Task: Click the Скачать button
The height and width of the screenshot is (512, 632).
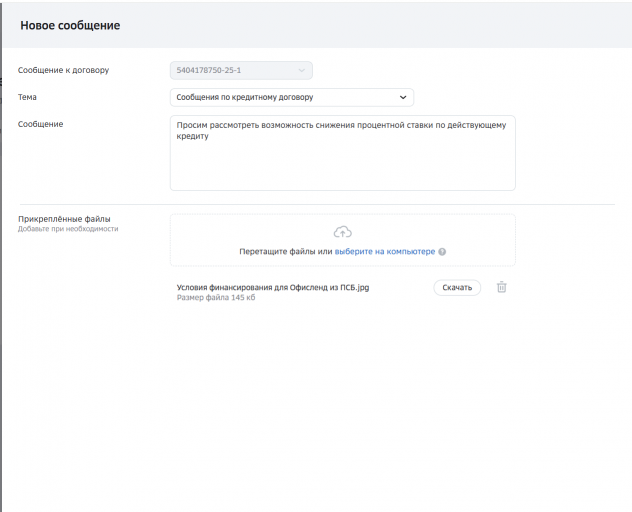Action: coord(457,287)
